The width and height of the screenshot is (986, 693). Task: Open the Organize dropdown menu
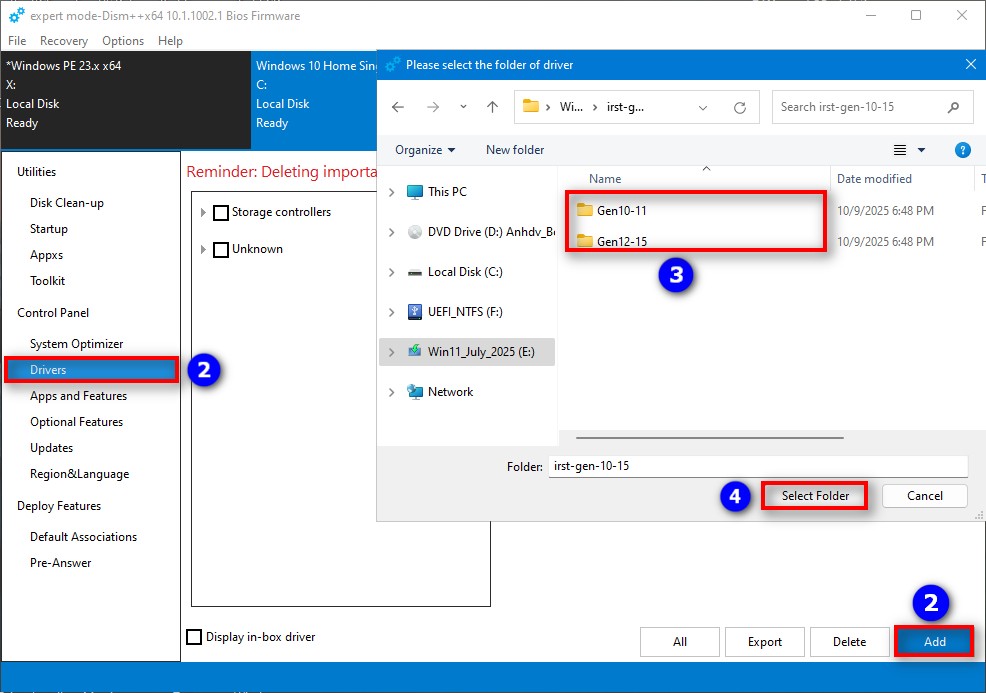click(425, 150)
